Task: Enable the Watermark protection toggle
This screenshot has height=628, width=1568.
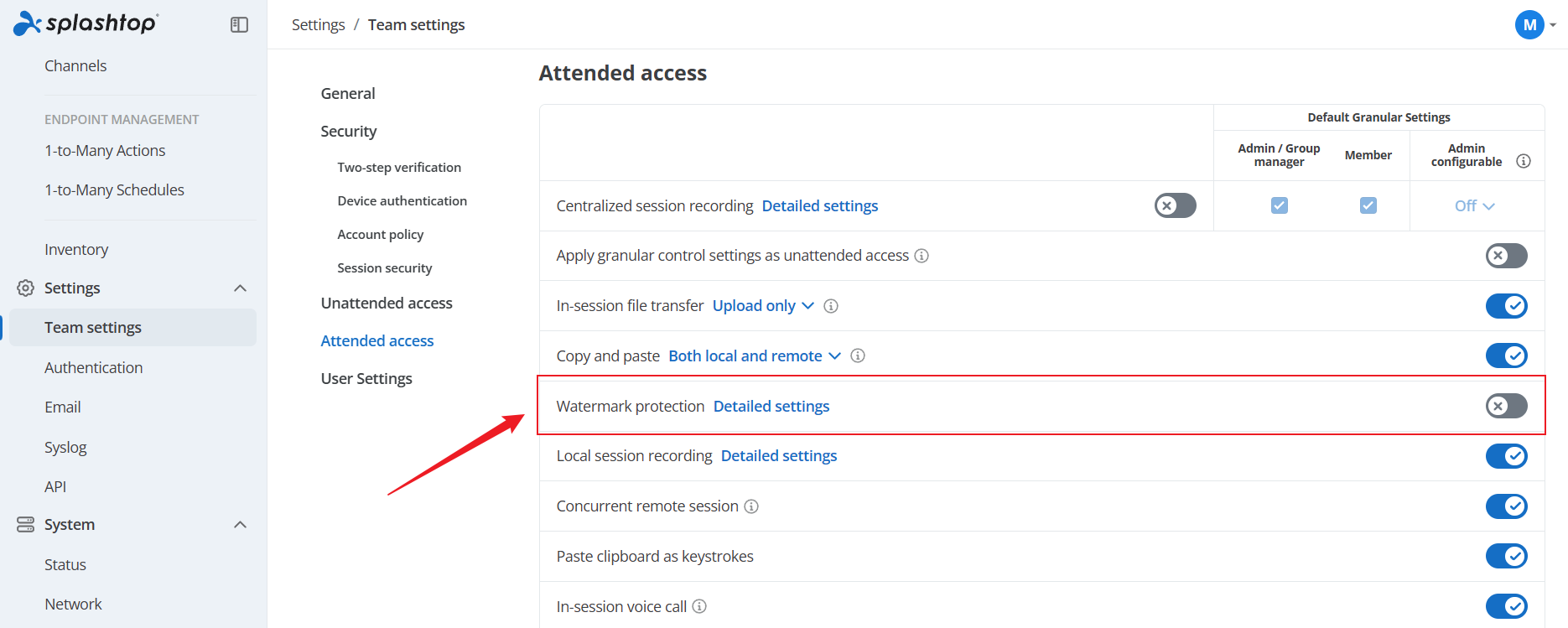Action: point(1506,406)
